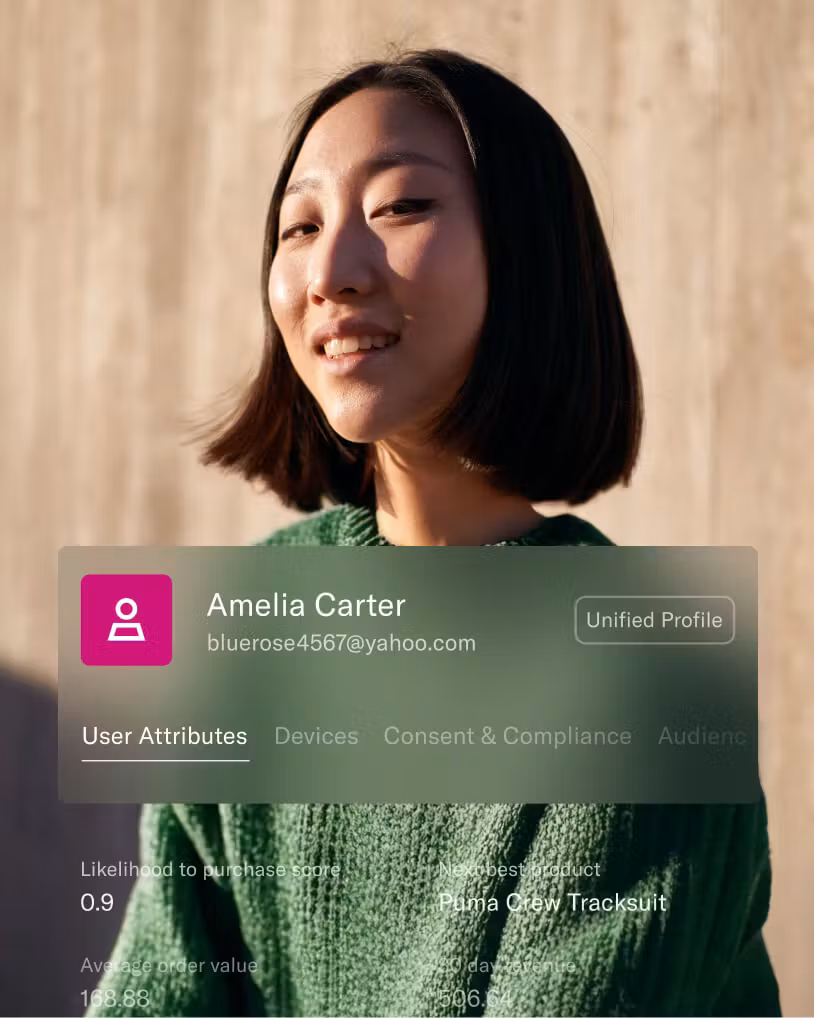Select the person silhouette icon on the badge
Image resolution: width=814 pixels, height=1018 pixels.
(126, 620)
